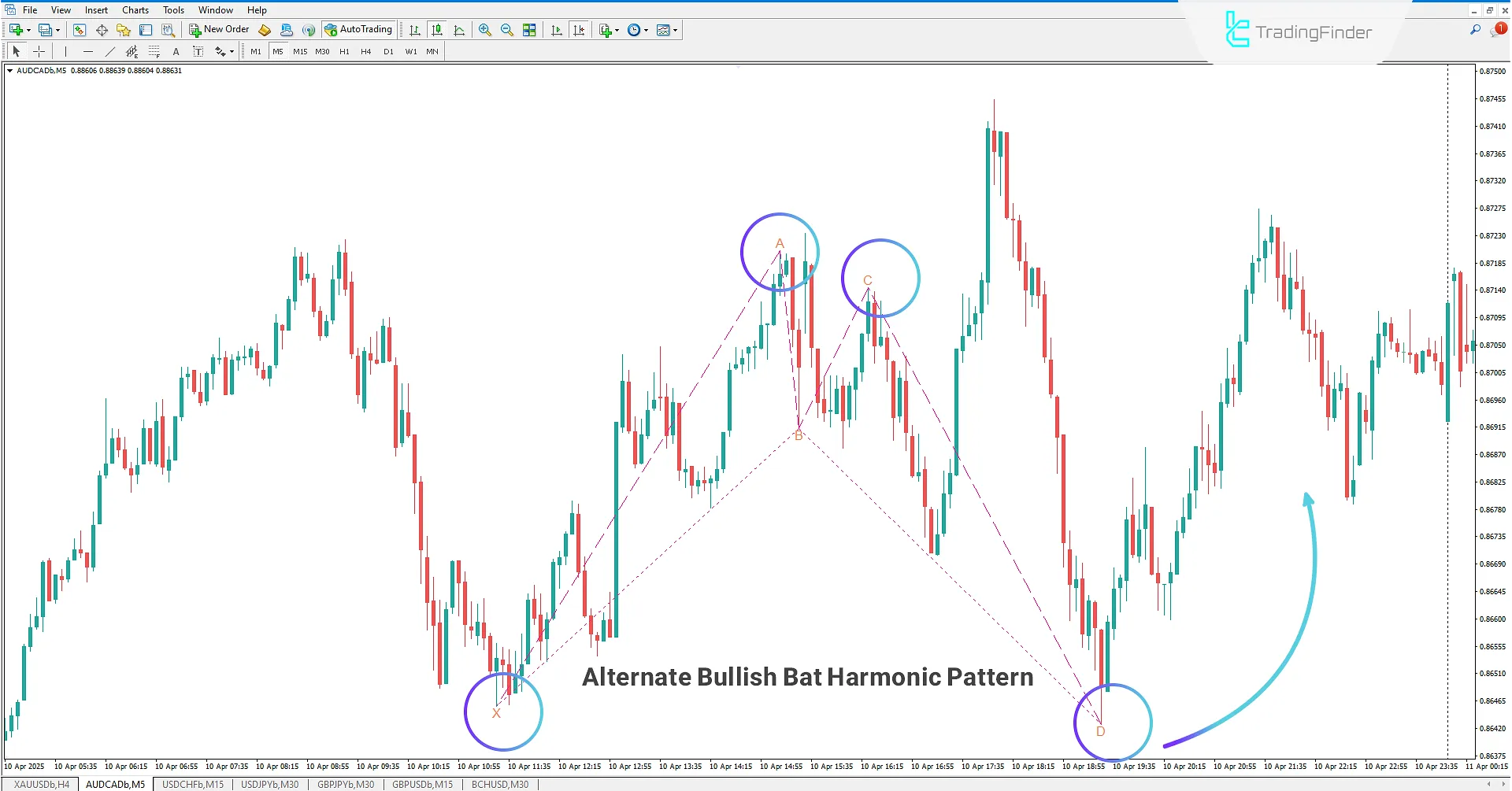
Task: Activate the Vertical Line drawing tool
Action: (x=65, y=51)
